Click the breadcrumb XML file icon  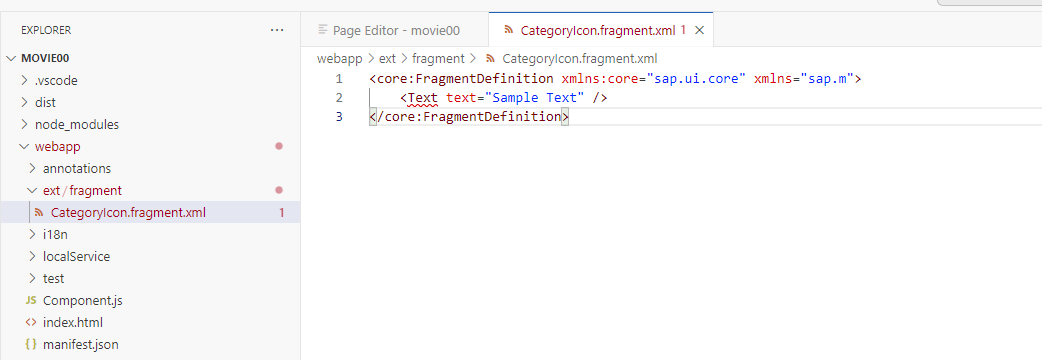click(x=491, y=58)
